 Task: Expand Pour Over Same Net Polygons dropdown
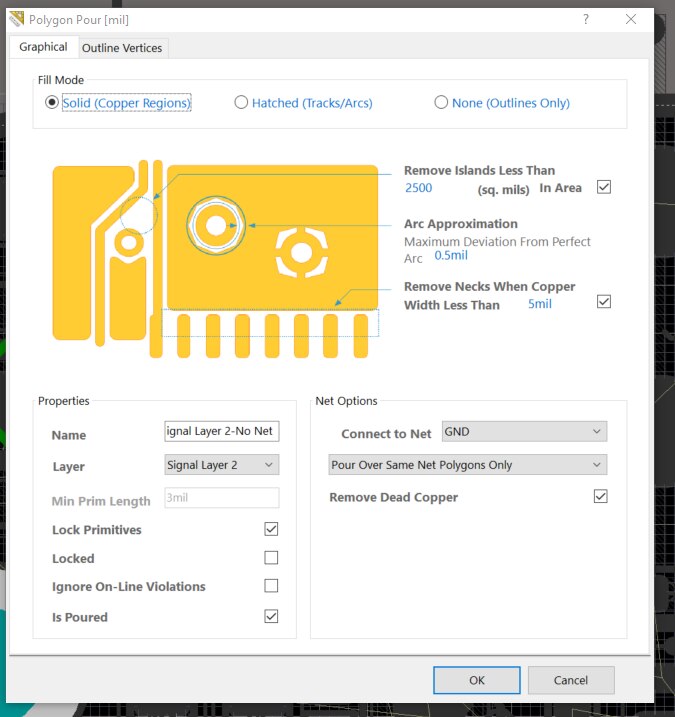[467, 465]
